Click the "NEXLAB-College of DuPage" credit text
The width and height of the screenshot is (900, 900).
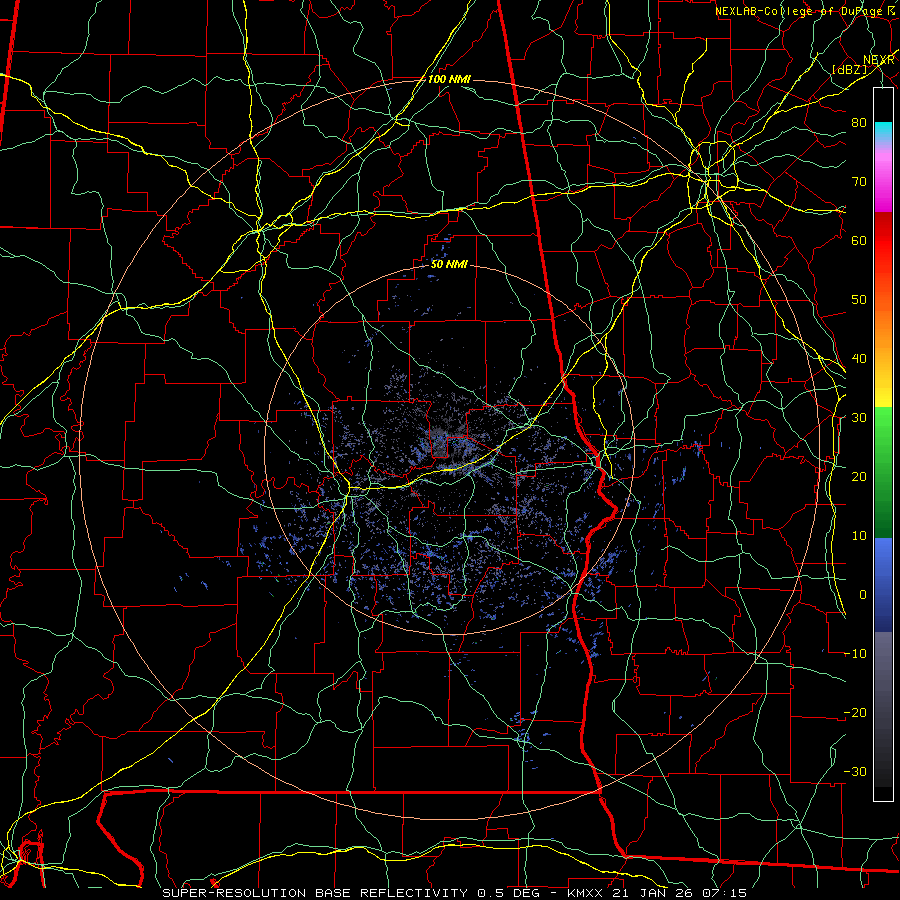click(798, 11)
